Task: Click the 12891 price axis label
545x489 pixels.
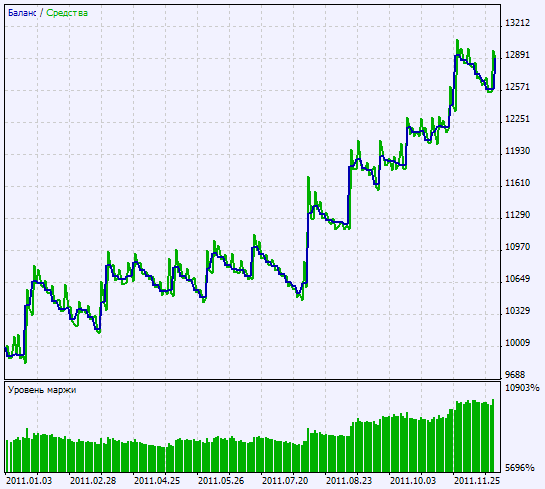Action: pyautogui.click(x=517, y=55)
